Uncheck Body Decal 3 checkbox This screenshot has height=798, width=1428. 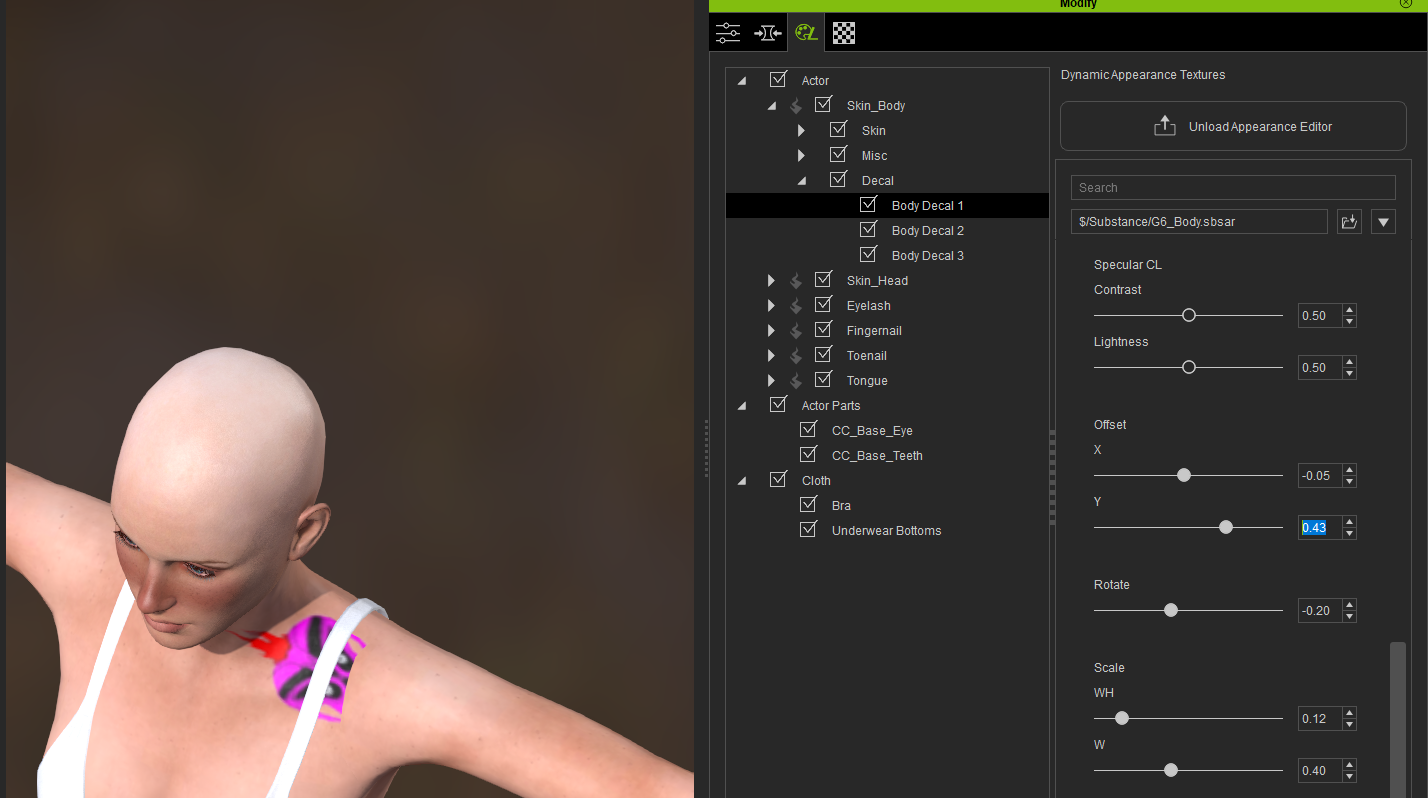tap(868, 254)
